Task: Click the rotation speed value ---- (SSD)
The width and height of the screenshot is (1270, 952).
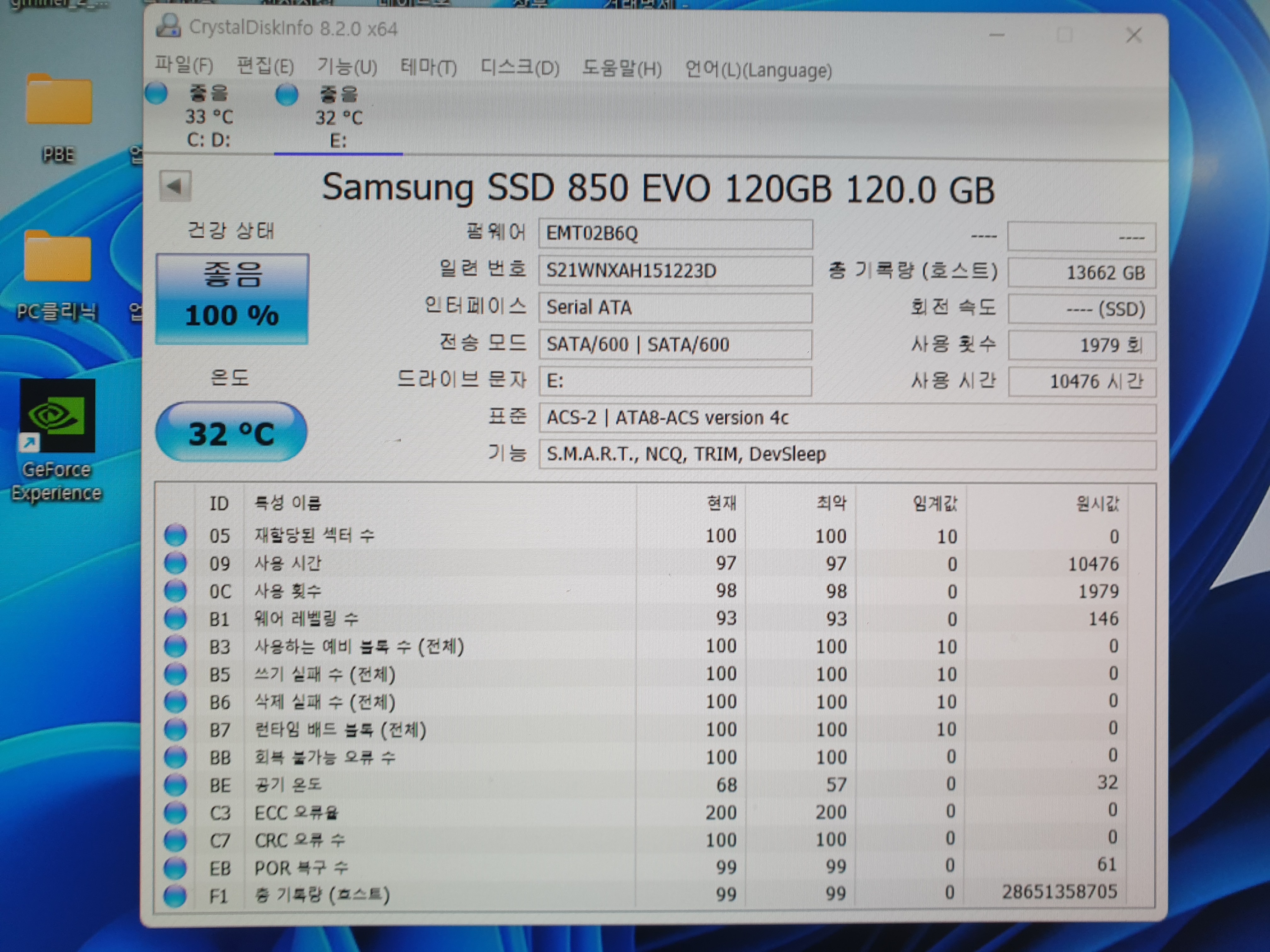Action: click(1082, 309)
